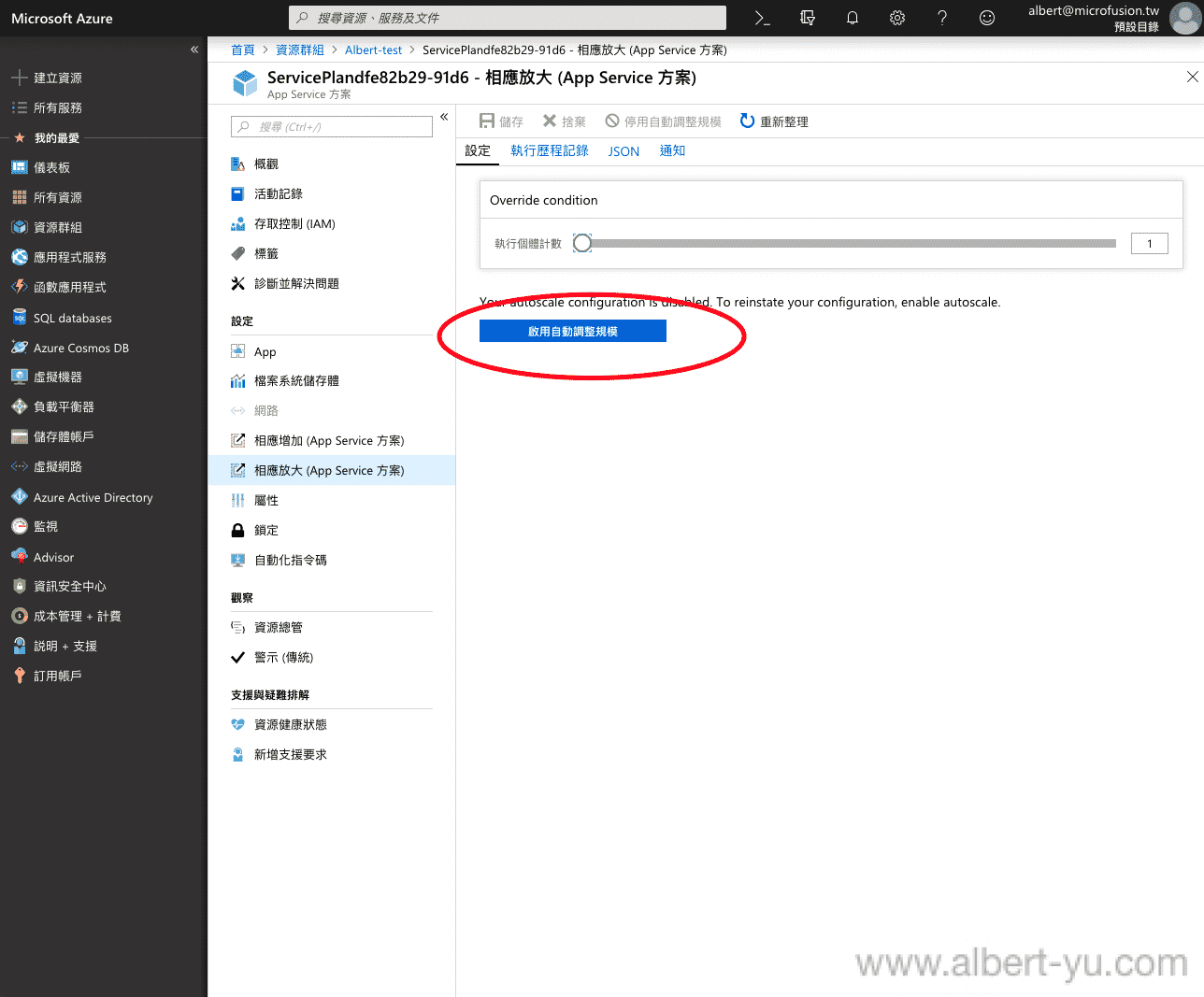Click top search resources field
1204x997 pixels.
pyautogui.click(x=508, y=18)
